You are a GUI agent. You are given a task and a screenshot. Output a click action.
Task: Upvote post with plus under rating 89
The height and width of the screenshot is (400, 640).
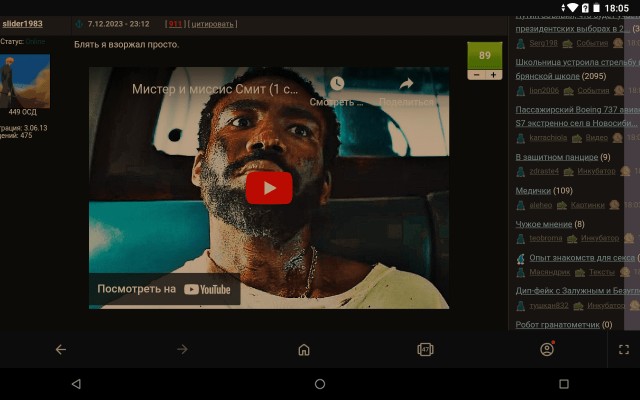click(493, 75)
